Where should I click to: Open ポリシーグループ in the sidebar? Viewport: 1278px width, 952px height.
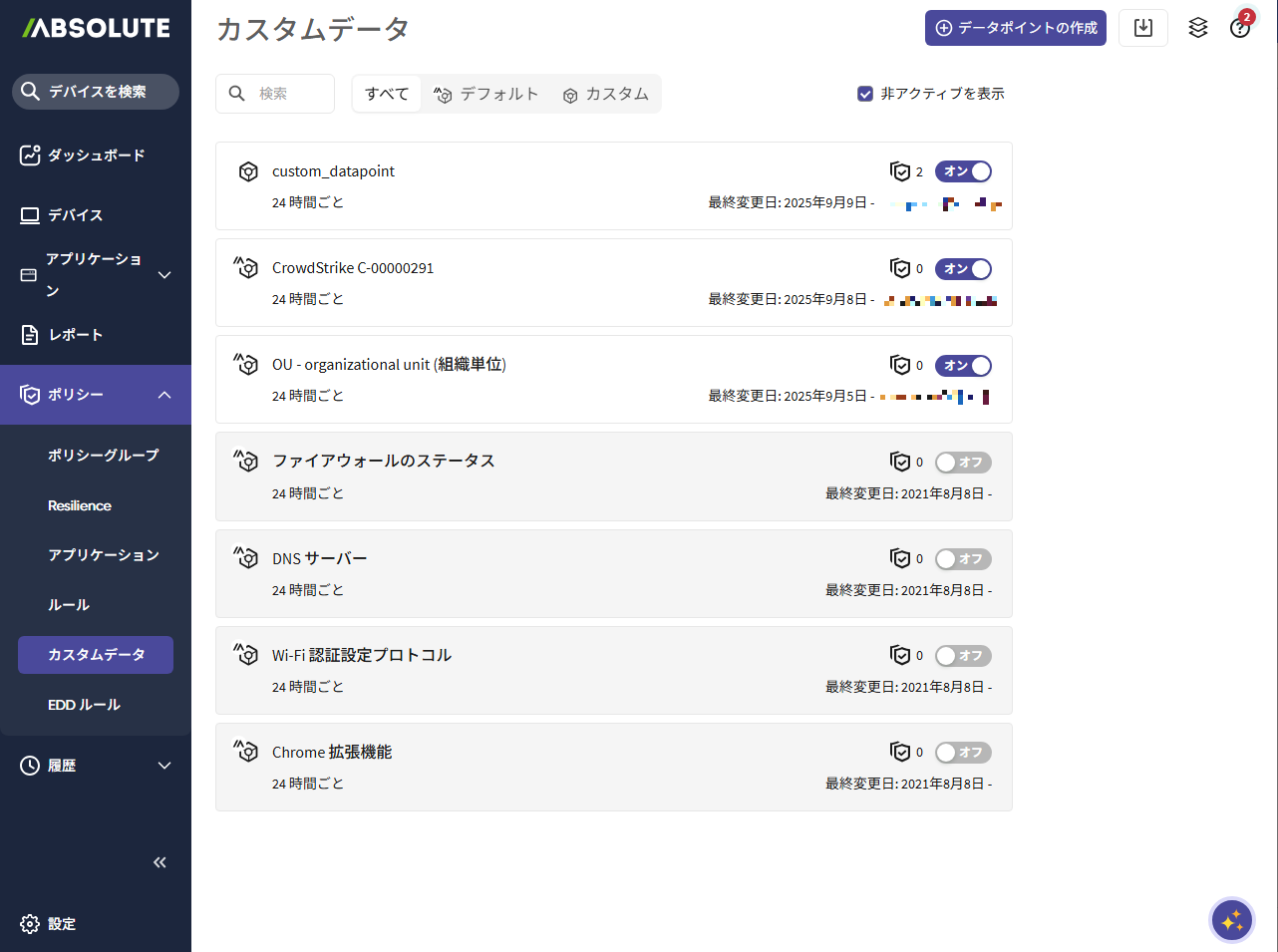click(103, 455)
